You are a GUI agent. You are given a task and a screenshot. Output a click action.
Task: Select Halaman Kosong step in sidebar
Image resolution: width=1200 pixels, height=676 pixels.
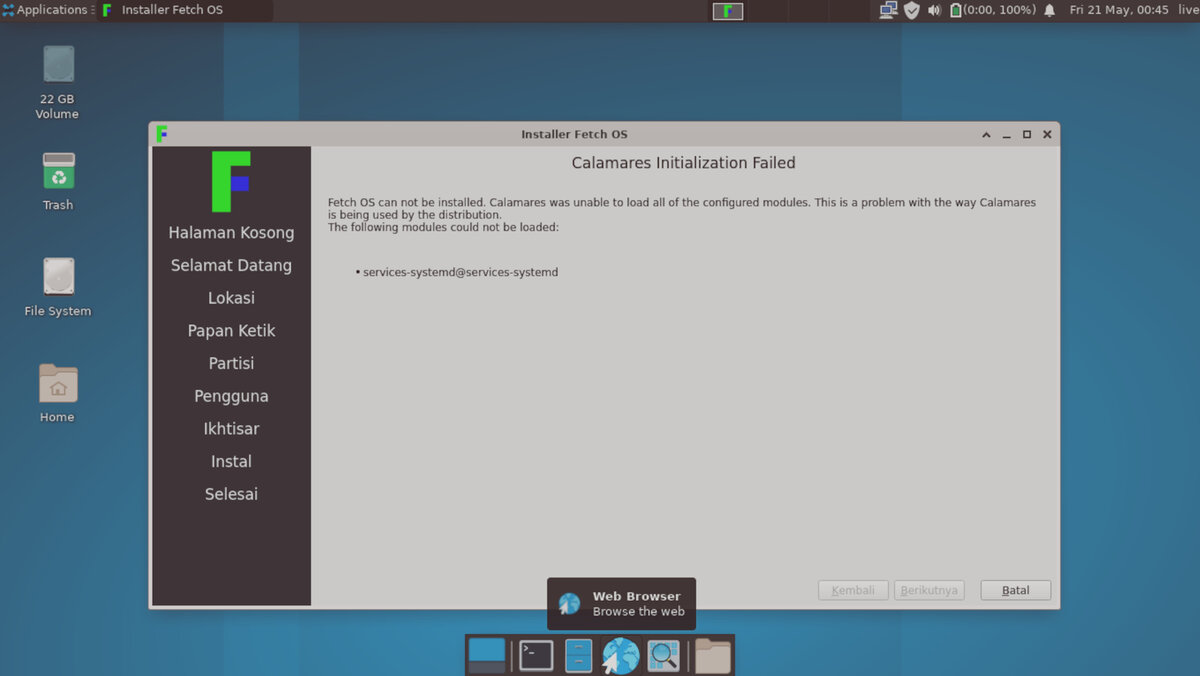click(x=231, y=233)
